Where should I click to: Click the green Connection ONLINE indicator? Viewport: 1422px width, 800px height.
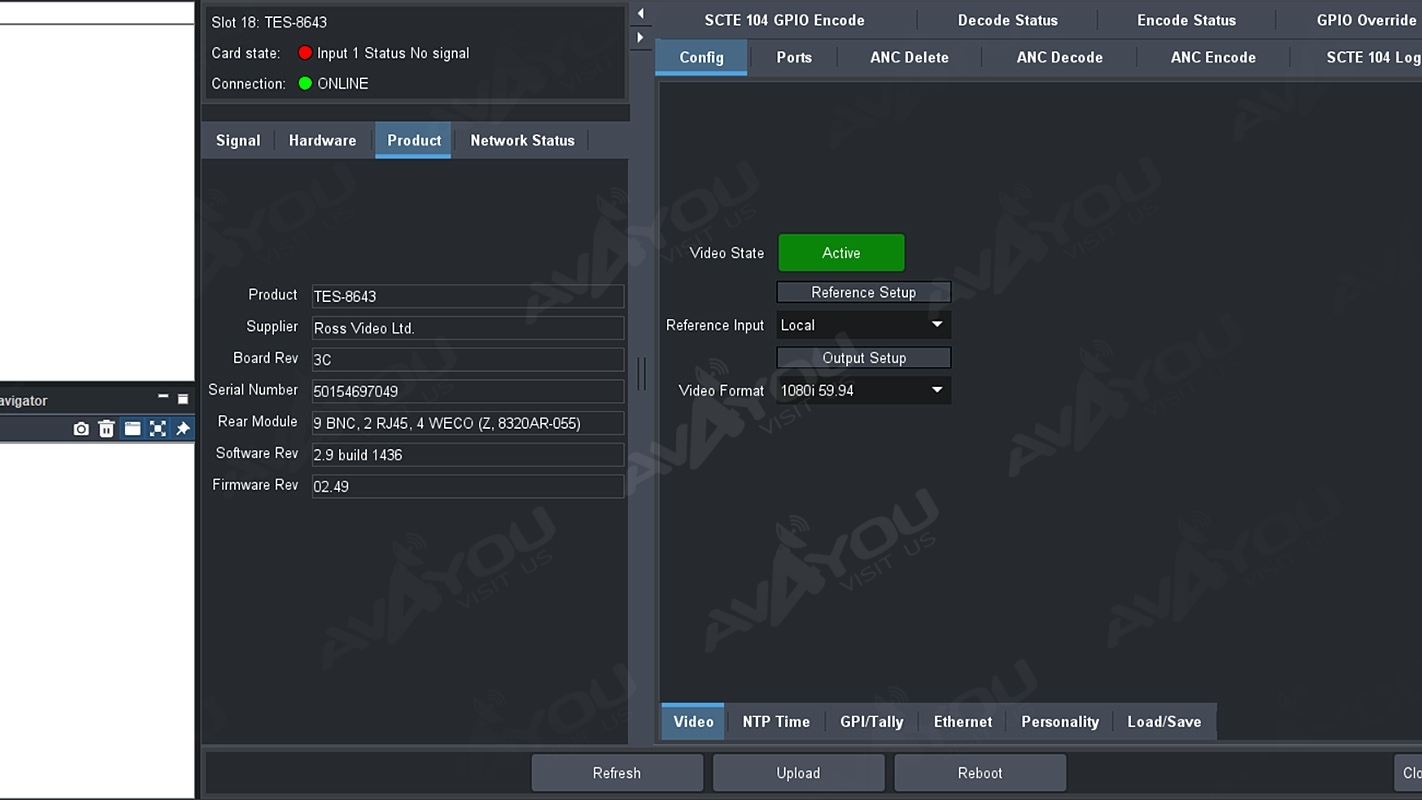click(305, 83)
